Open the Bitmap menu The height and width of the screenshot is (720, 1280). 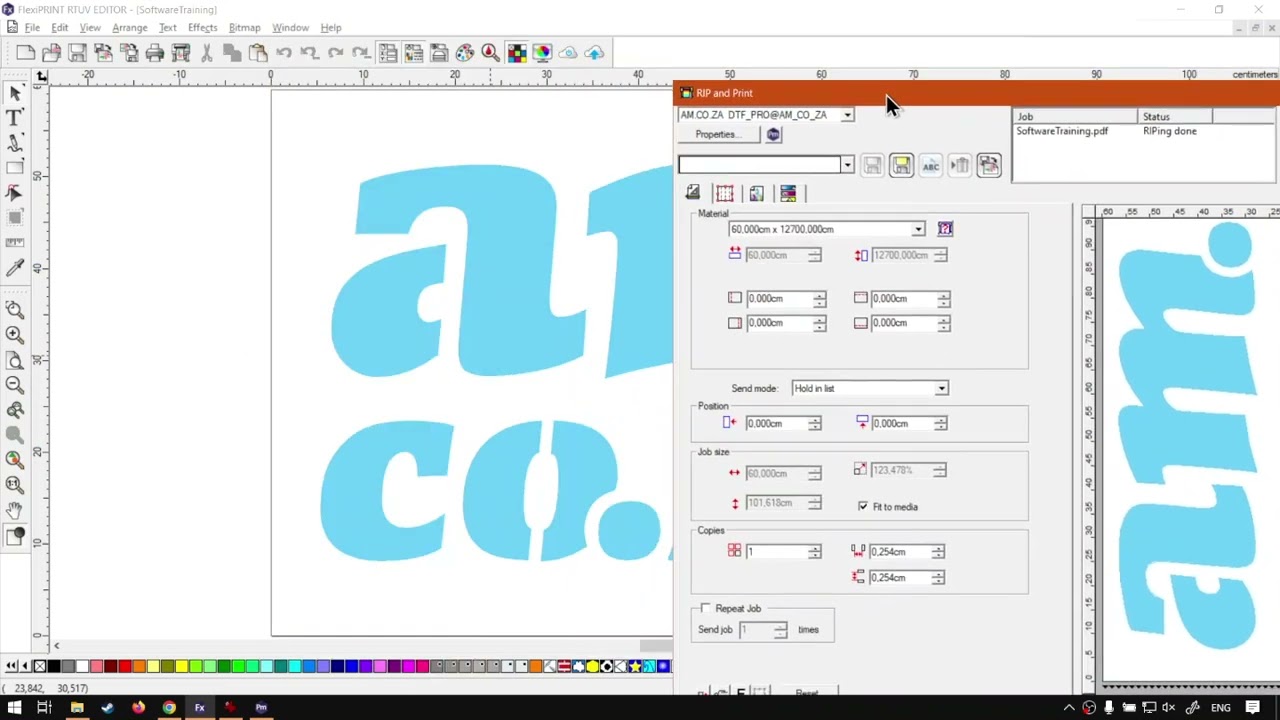tap(244, 27)
